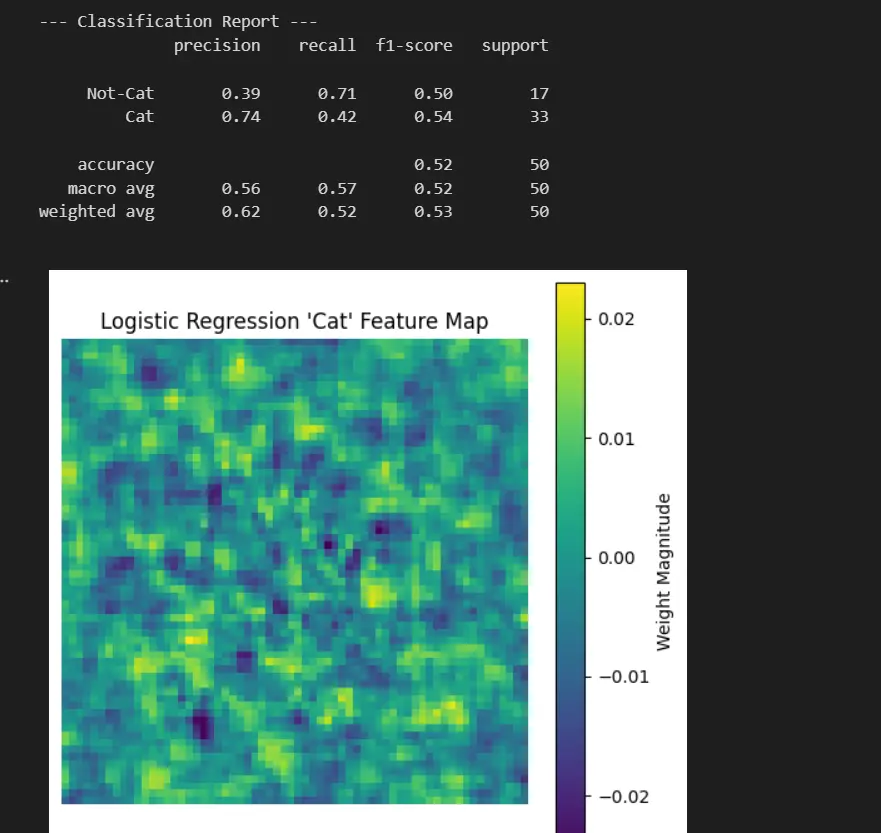Screen dimensions: 881x833
Task: Click colorbar tick label 0.00
Action: pyautogui.click(x=616, y=558)
